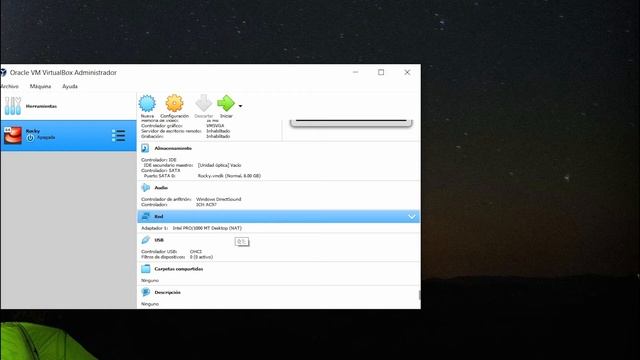This screenshot has width=640, height=360.
Task: Open the Máquina menu
Action: (x=40, y=87)
